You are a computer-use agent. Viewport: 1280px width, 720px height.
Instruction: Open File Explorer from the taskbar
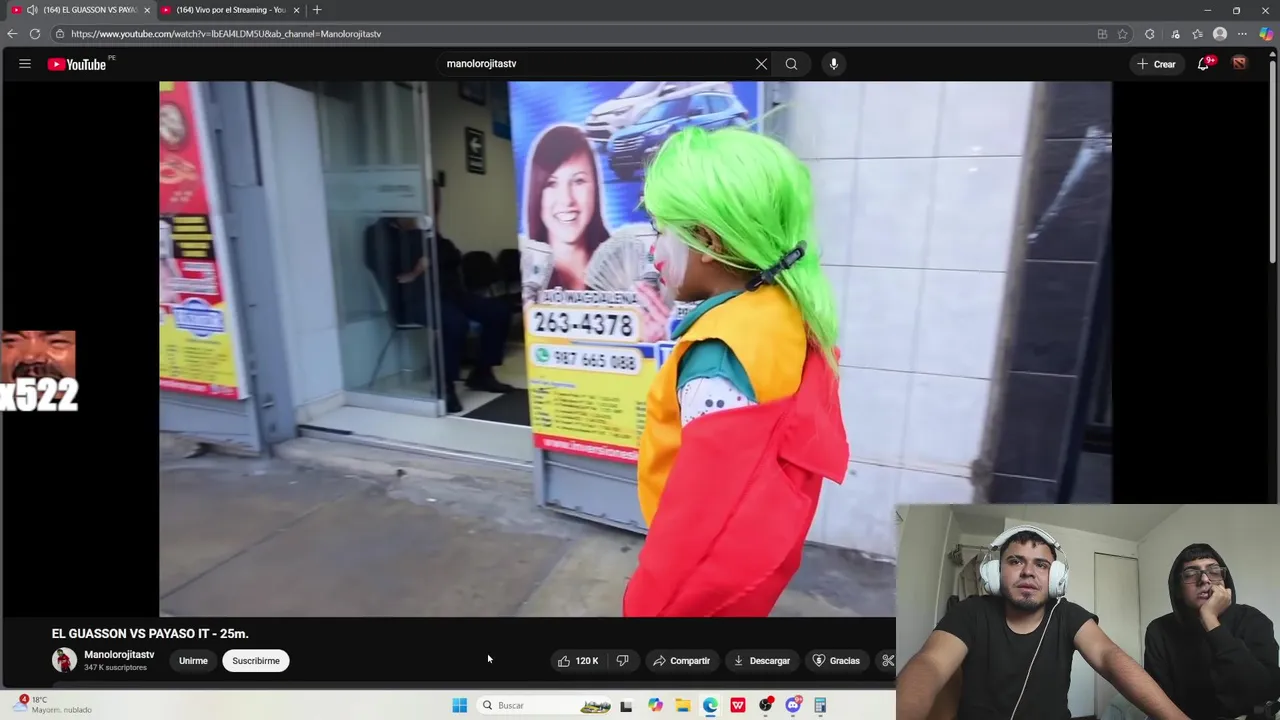(x=683, y=706)
